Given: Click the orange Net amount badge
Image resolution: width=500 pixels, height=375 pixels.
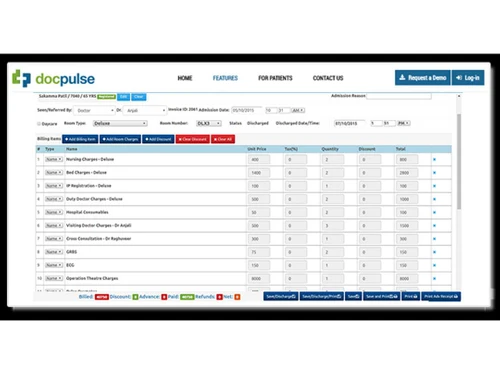Looking at the screenshot, I should coord(237,297).
